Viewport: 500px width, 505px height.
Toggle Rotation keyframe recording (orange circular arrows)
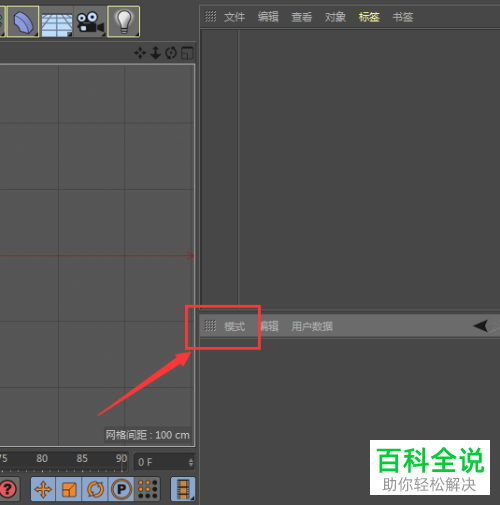click(95, 489)
